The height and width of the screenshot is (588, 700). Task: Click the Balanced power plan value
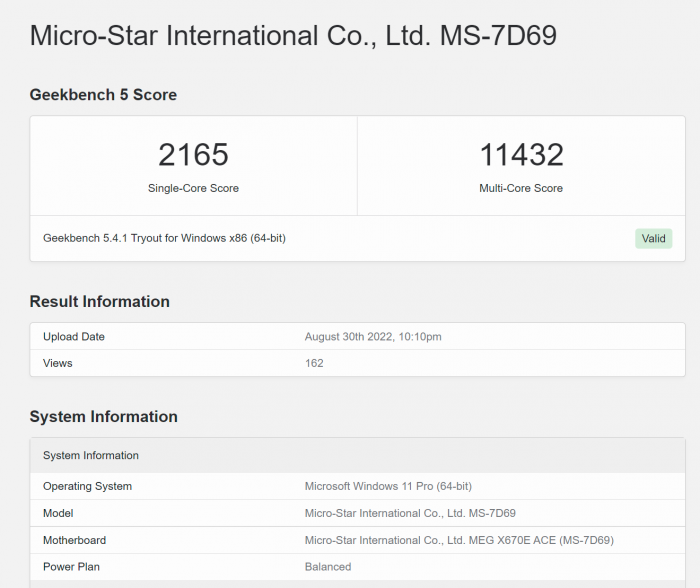pos(328,567)
